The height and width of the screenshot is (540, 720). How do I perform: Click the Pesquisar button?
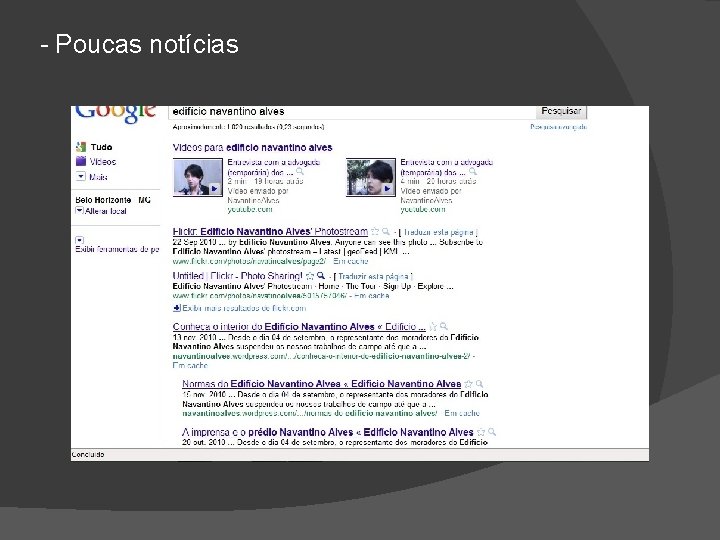tap(561, 112)
